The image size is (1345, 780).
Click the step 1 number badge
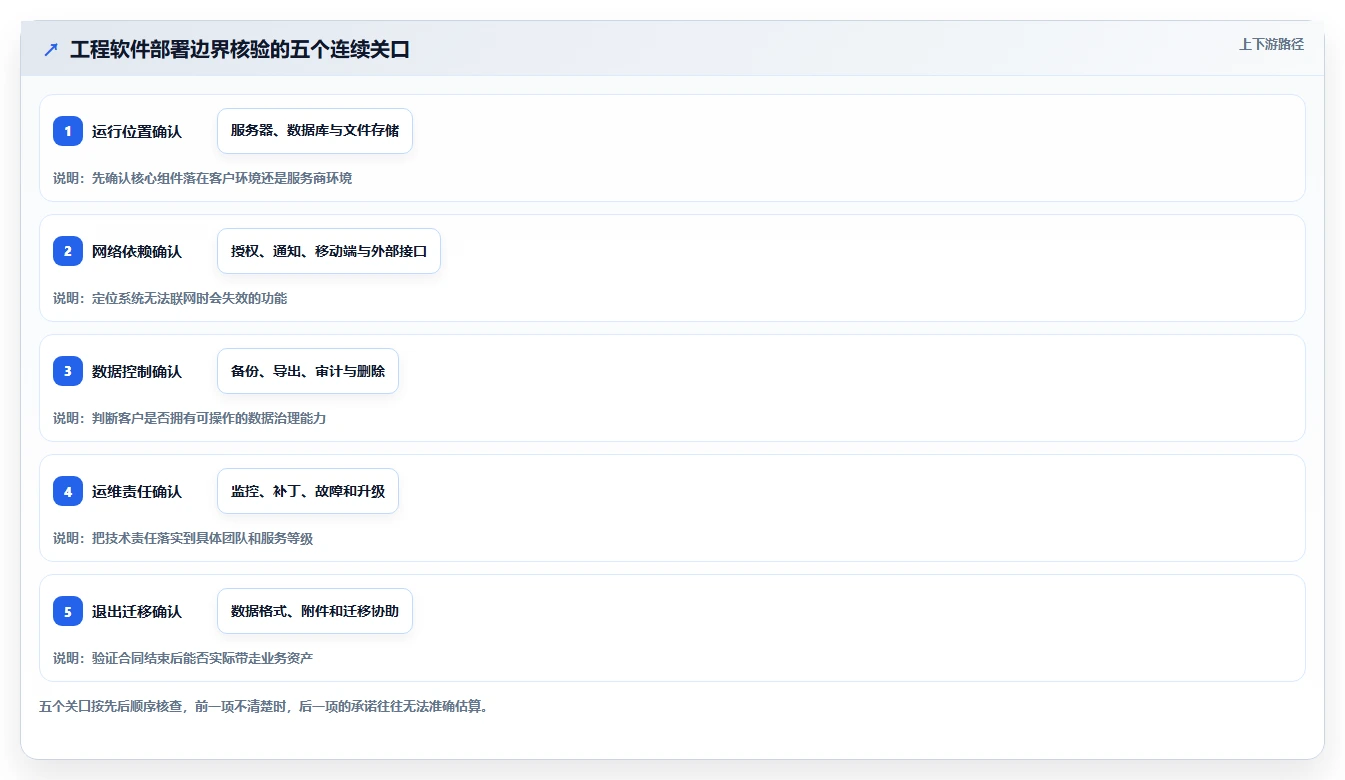click(68, 131)
